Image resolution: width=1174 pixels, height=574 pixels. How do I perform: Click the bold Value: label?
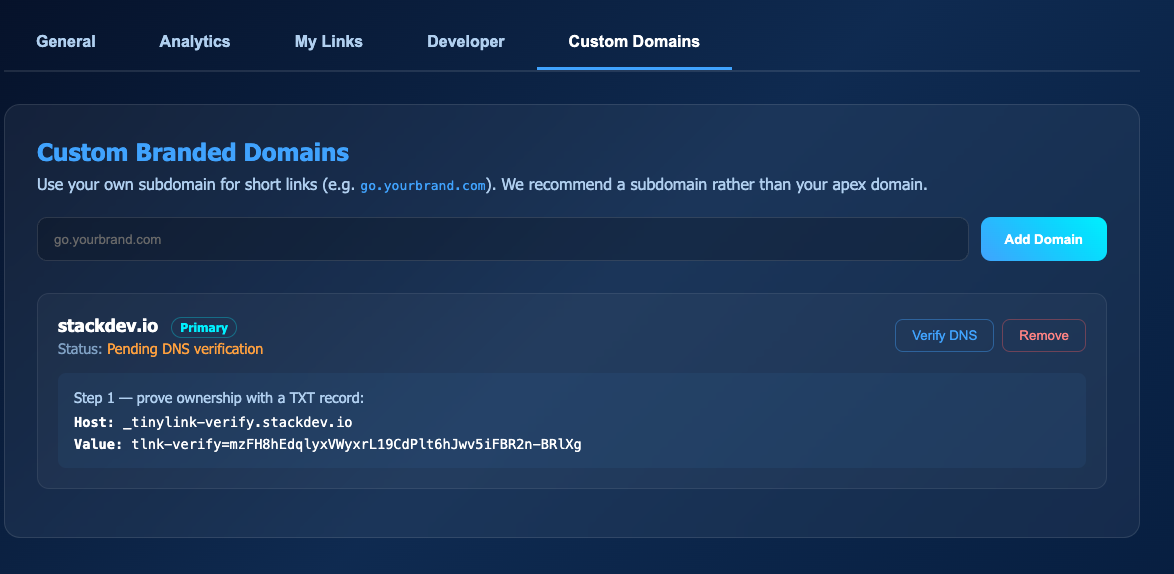98,445
